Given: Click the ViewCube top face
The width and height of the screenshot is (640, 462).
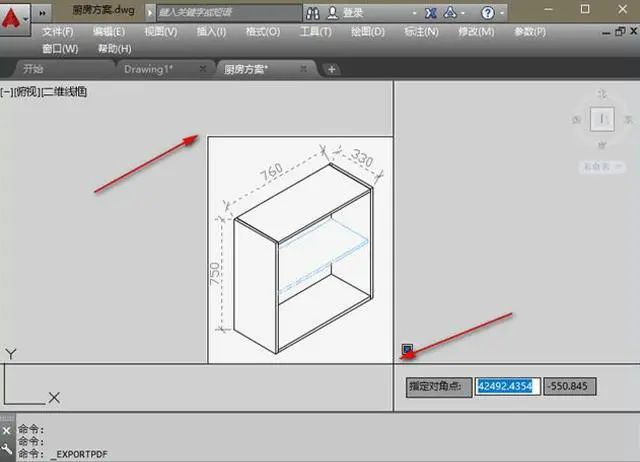Looking at the screenshot, I should 602,119.
